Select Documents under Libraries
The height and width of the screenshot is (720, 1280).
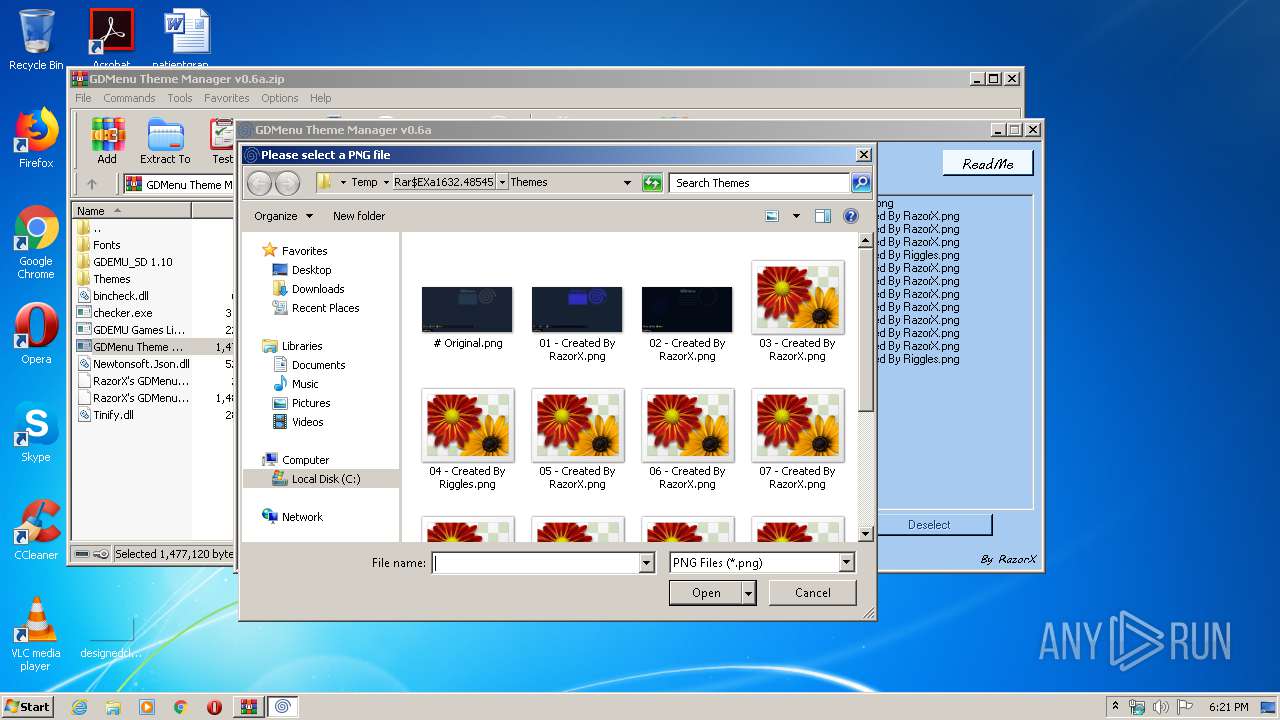[318, 365]
